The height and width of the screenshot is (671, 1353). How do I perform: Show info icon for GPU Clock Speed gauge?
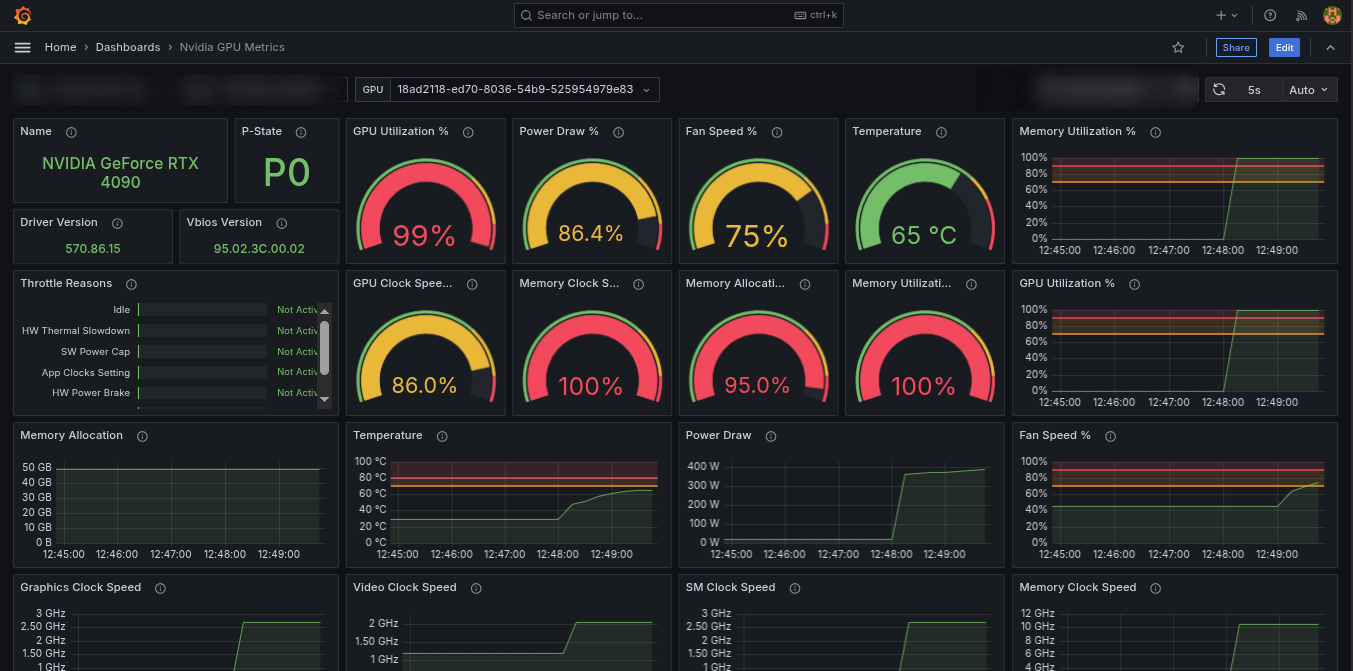click(x=472, y=284)
